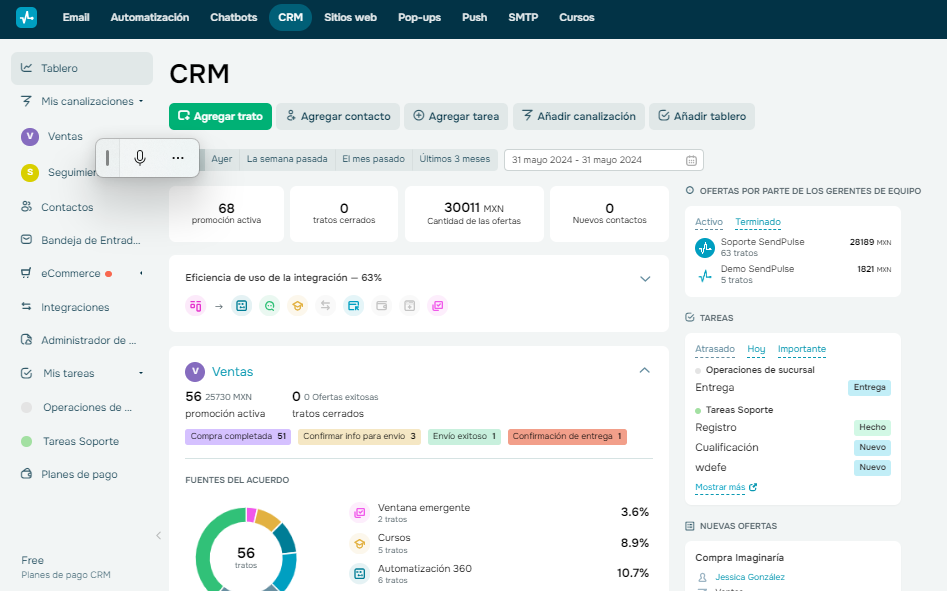Open the Cursos integration icon
Screen dimensions: 947x591
point(298,306)
